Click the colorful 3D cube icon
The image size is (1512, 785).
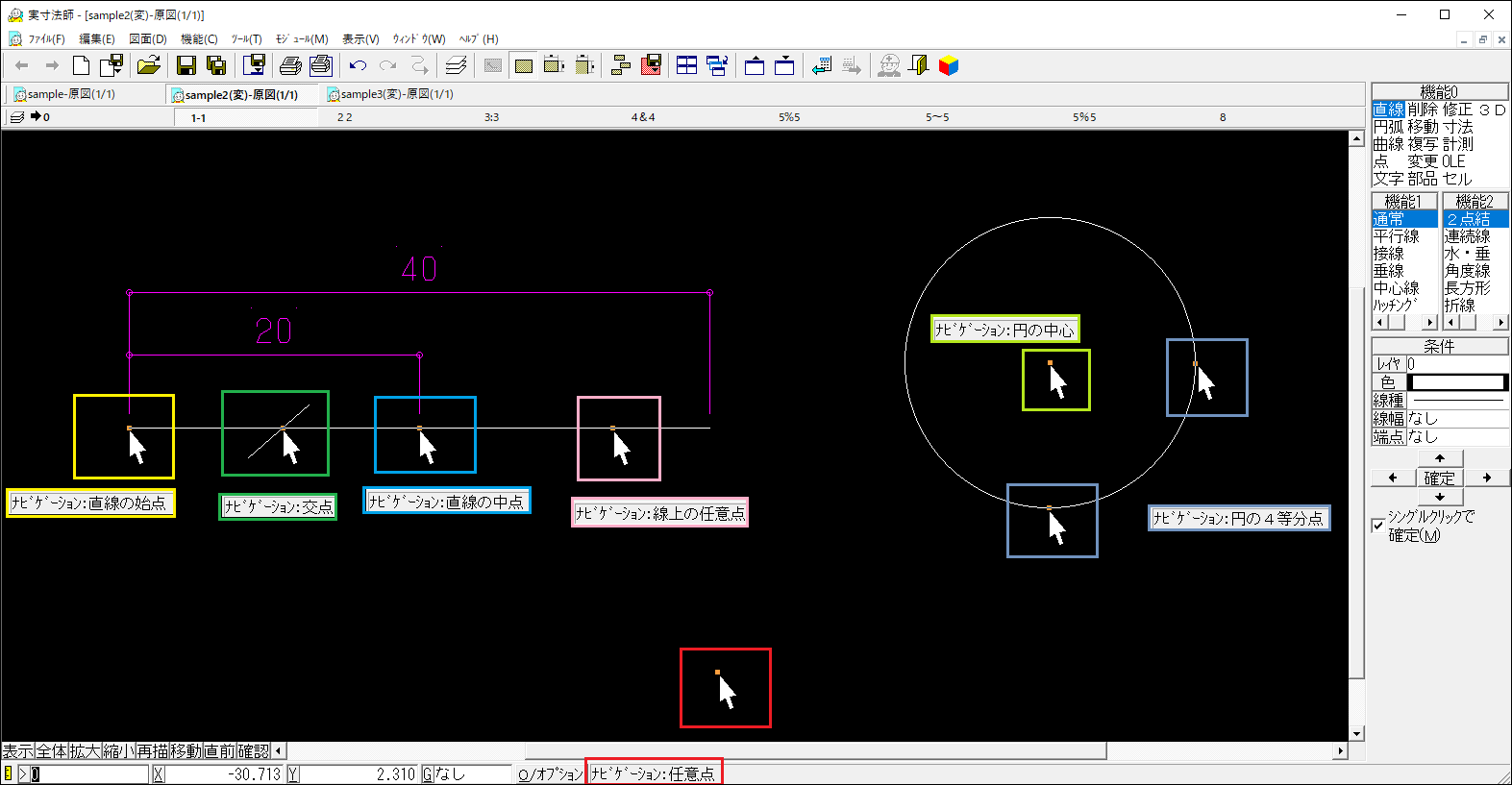949,65
